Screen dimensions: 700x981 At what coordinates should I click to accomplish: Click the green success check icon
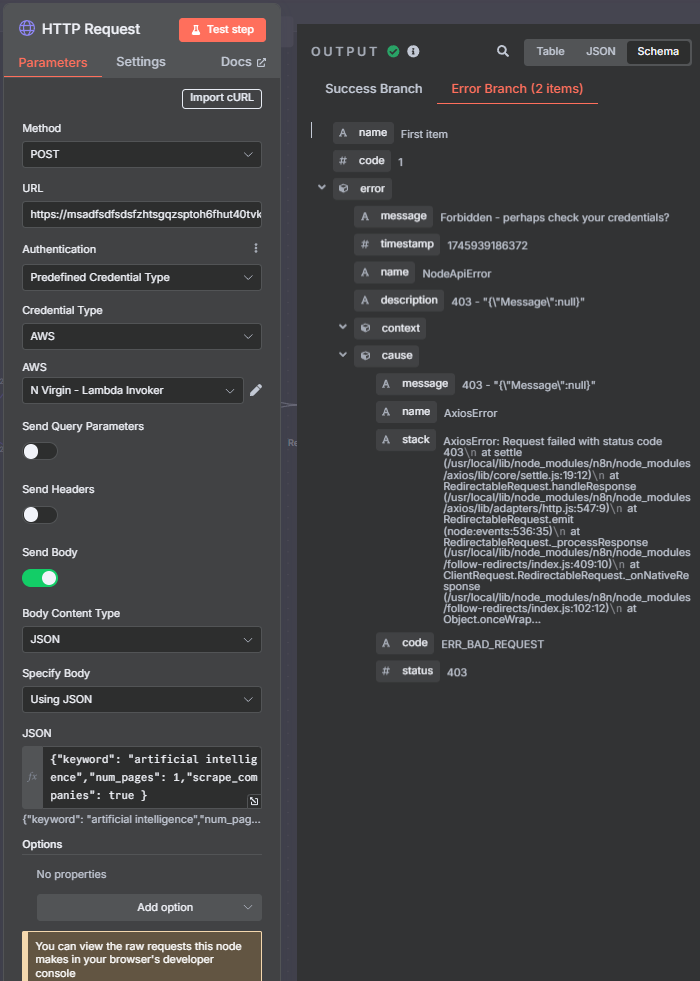pos(393,51)
